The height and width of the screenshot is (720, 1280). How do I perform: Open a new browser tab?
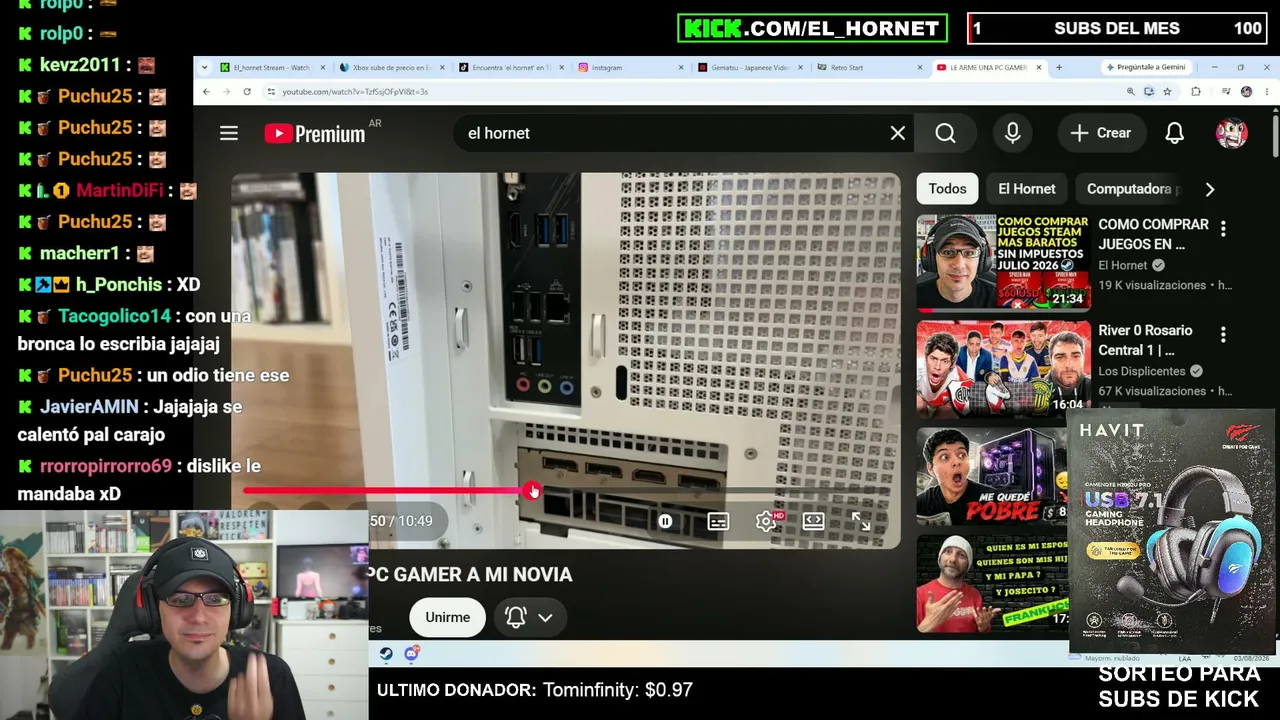pos(1059,68)
